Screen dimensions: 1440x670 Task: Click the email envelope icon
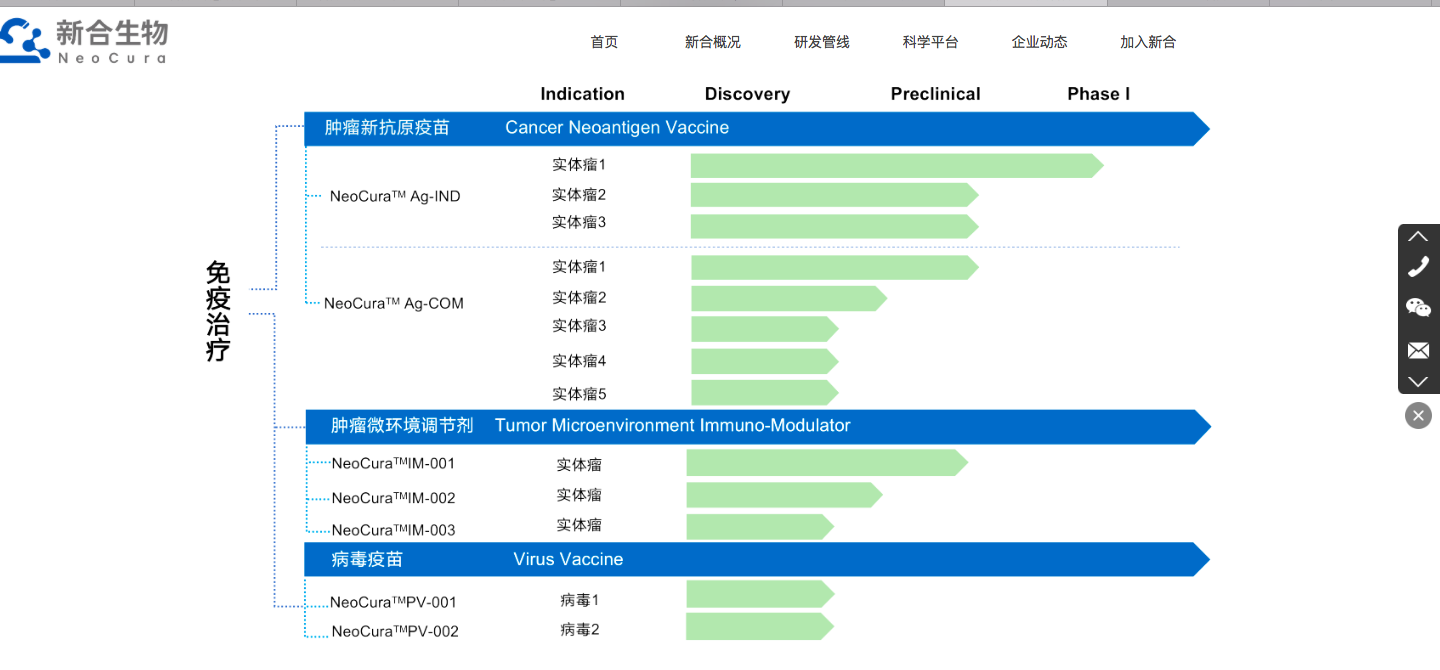pos(1418,350)
